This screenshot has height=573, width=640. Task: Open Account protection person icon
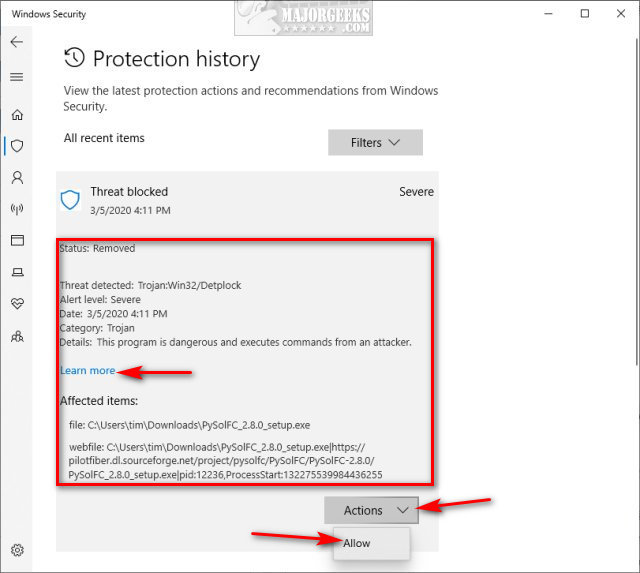coord(17,178)
